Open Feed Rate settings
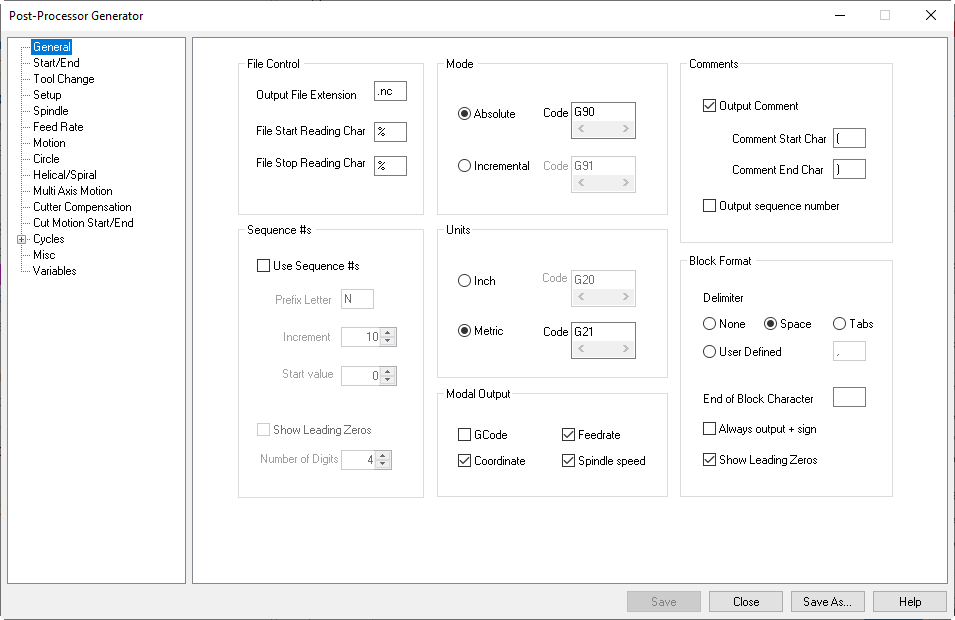 (x=56, y=126)
